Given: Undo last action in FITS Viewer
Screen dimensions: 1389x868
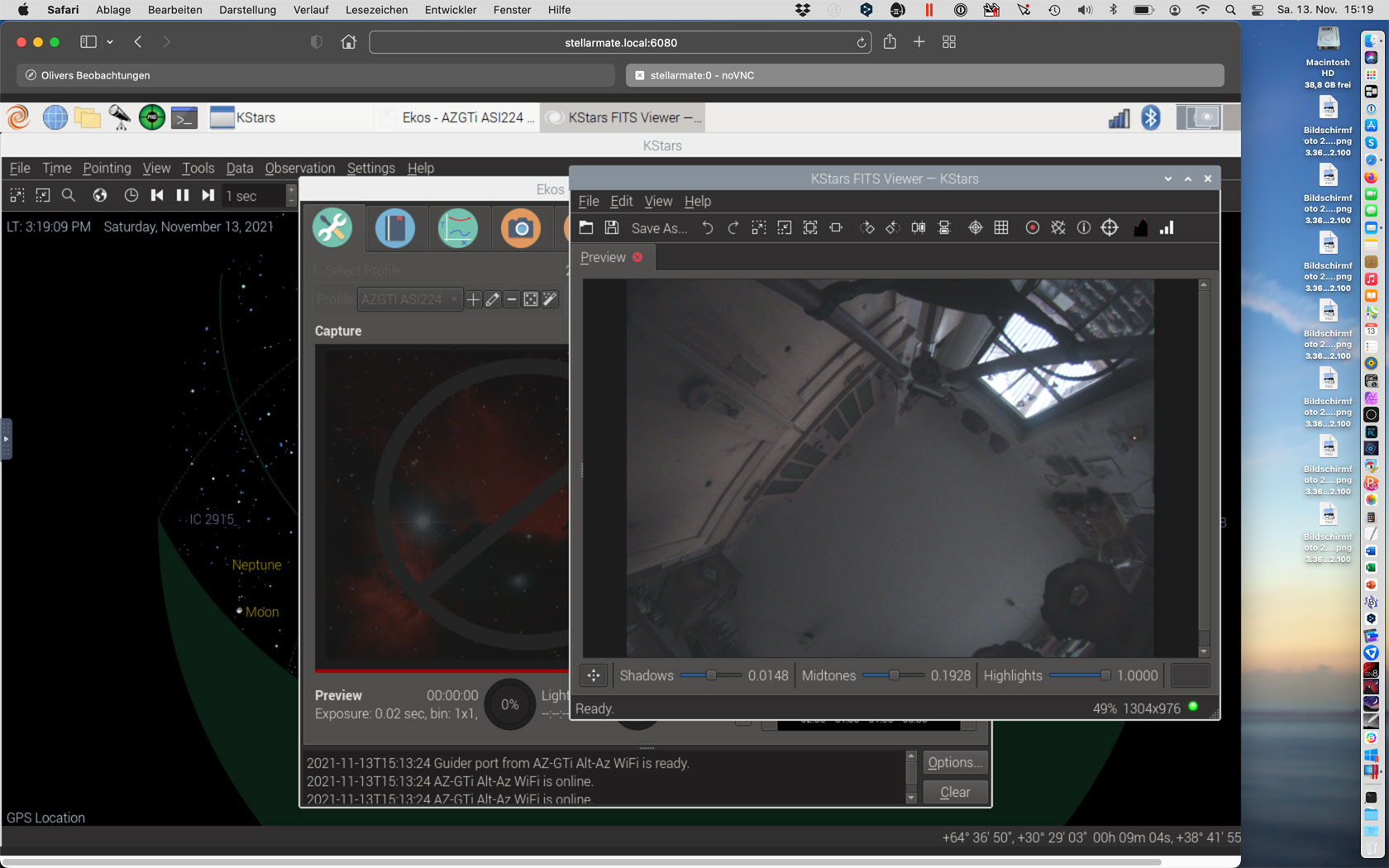Looking at the screenshot, I should 708,227.
